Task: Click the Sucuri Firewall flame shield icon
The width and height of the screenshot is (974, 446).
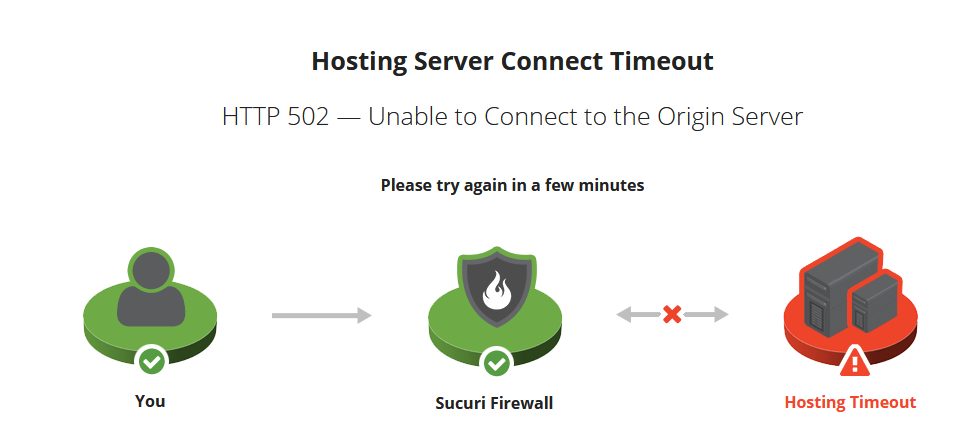Action: (x=496, y=286)
